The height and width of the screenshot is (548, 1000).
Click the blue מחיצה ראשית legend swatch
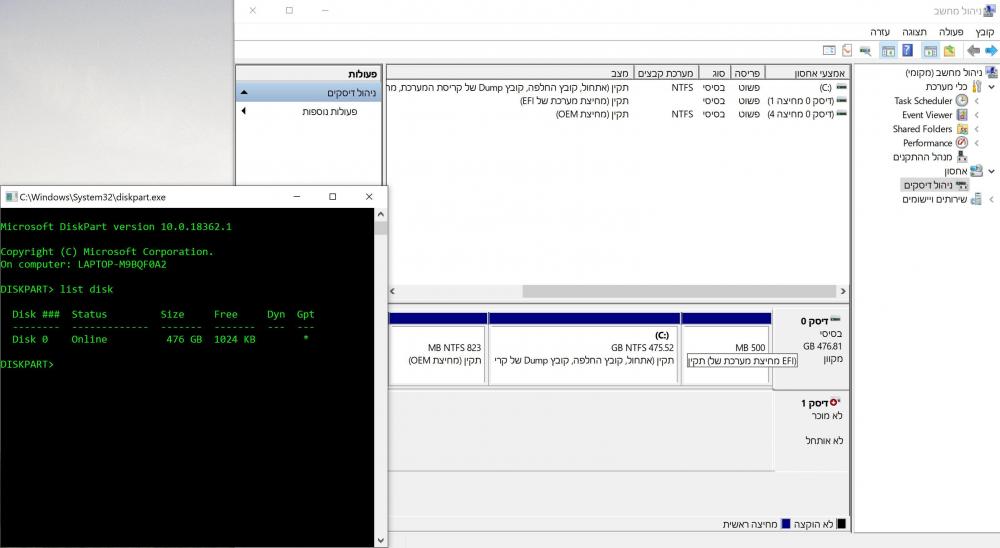coord(786,524)
